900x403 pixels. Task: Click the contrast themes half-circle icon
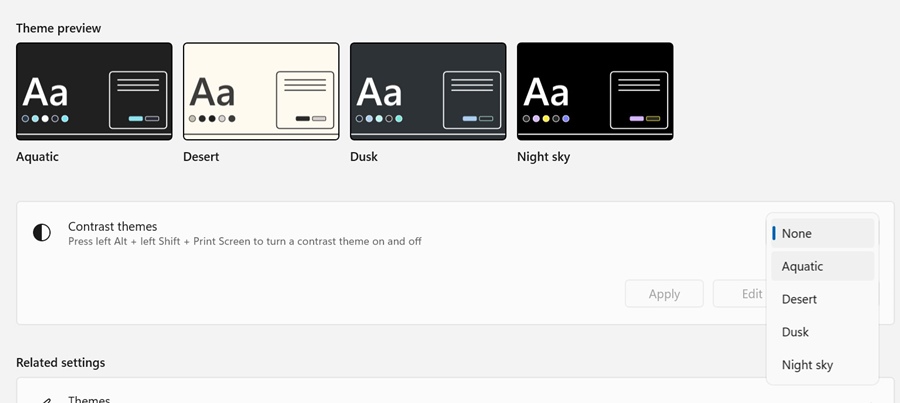click(42, 233)
